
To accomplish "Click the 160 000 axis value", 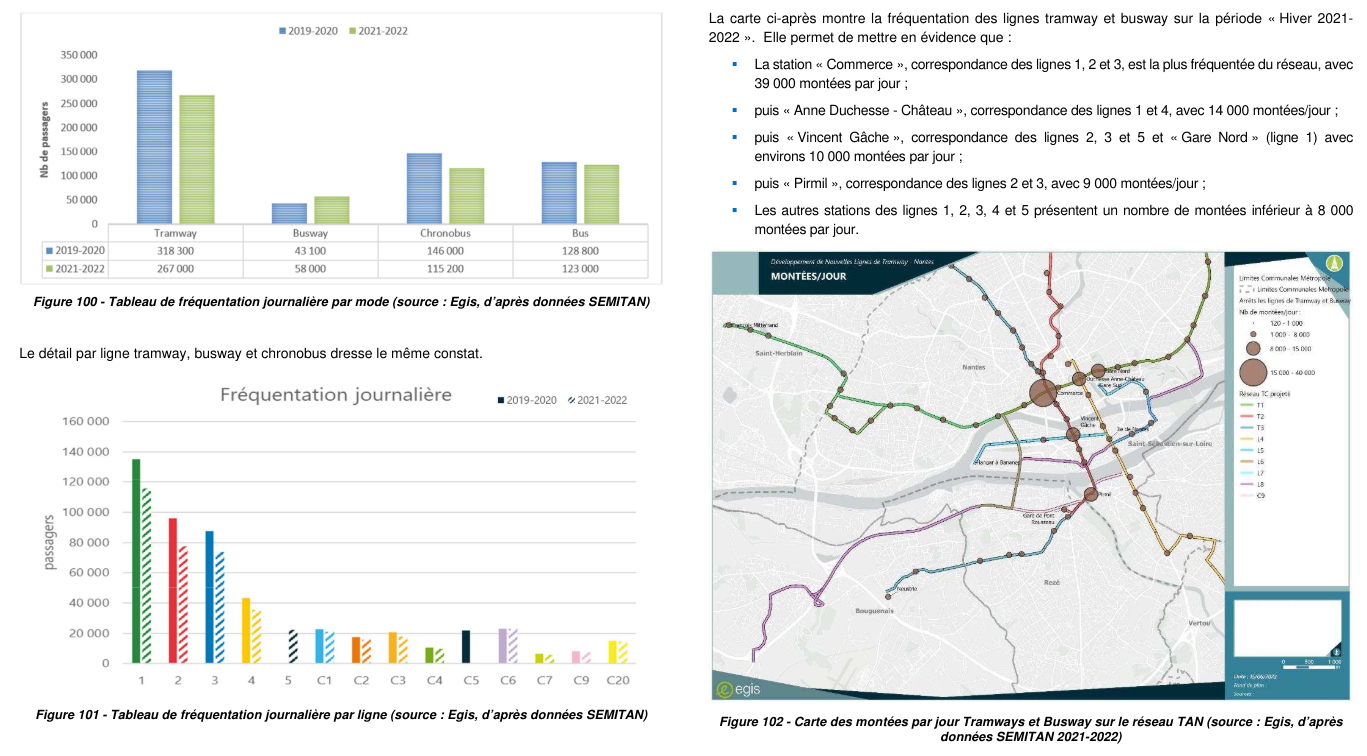I will (x=85, y=421).
